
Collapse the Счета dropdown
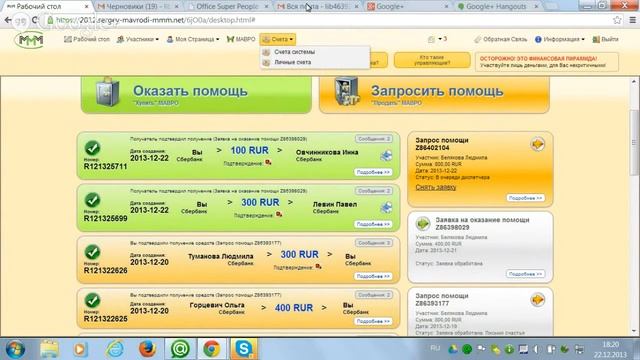pos(278,39)
